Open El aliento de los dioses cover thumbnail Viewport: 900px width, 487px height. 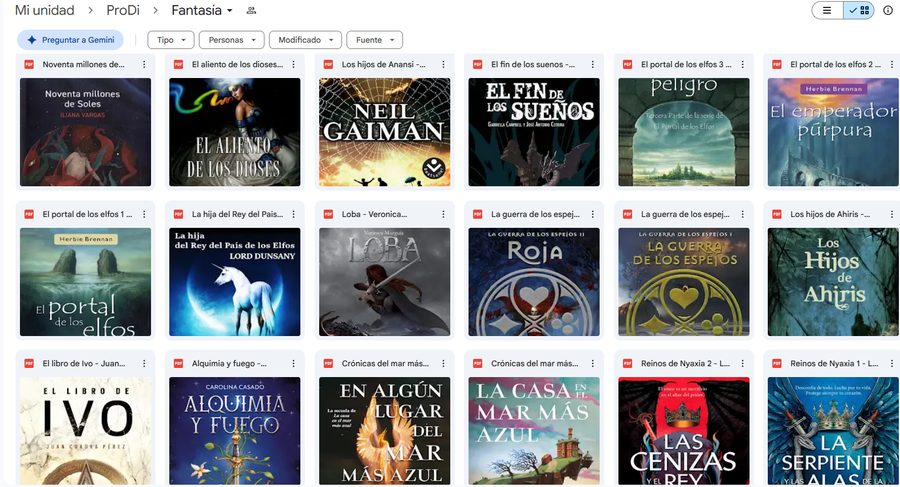[235, 132]
